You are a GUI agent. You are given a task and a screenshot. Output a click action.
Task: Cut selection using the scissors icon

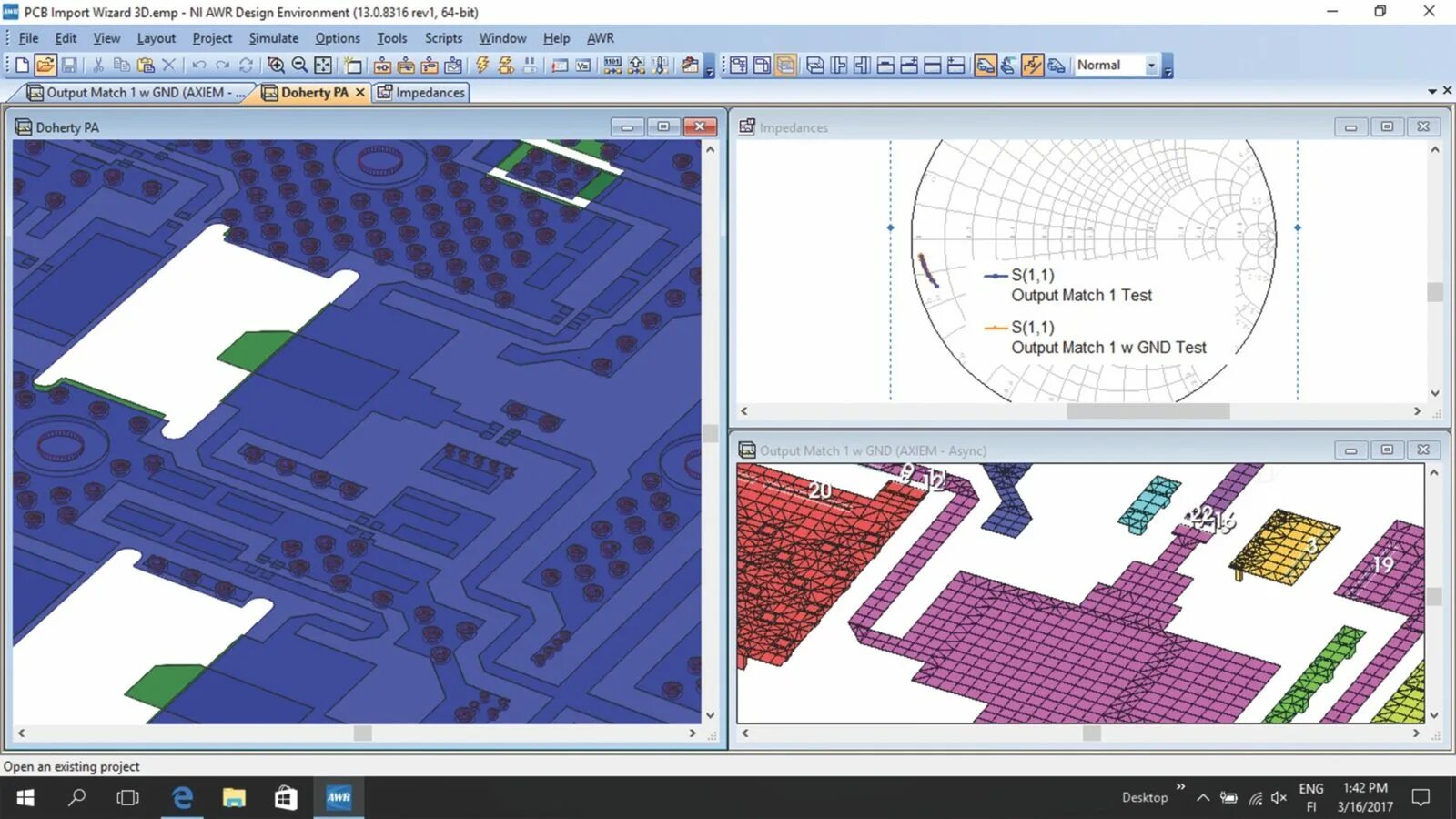click(97, 65)
